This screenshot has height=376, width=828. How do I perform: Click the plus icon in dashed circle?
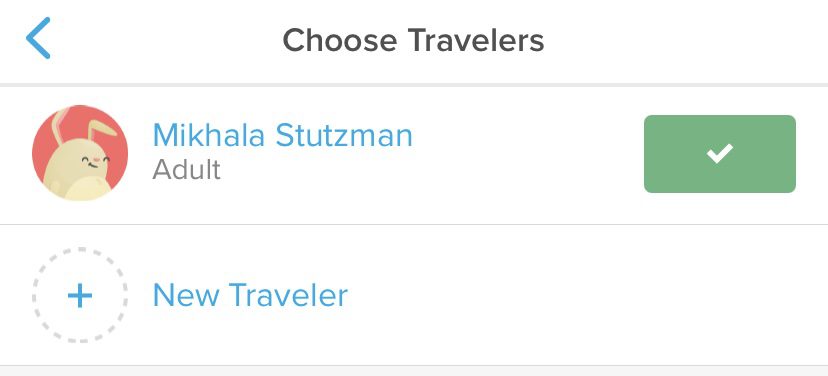[x=80, y=295]
